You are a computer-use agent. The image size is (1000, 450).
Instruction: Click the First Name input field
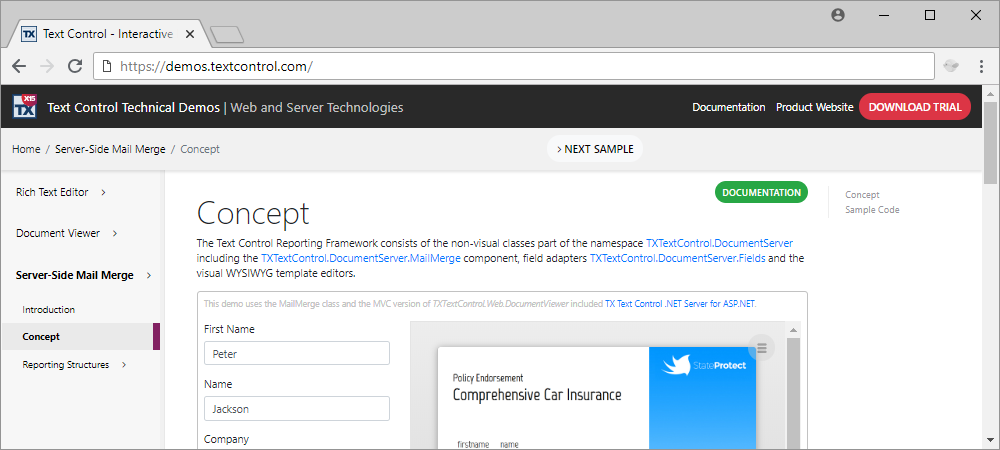[x=297, y=353]
